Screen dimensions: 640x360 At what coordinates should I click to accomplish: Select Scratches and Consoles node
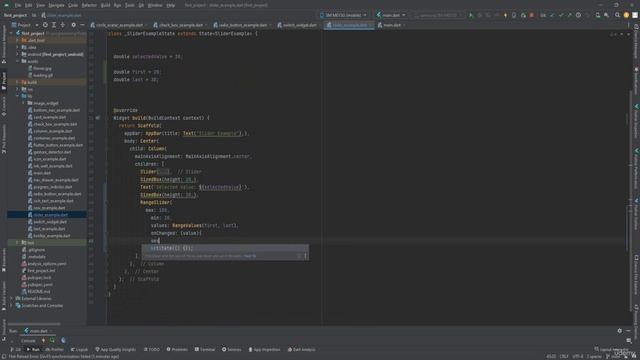(42, 305)
